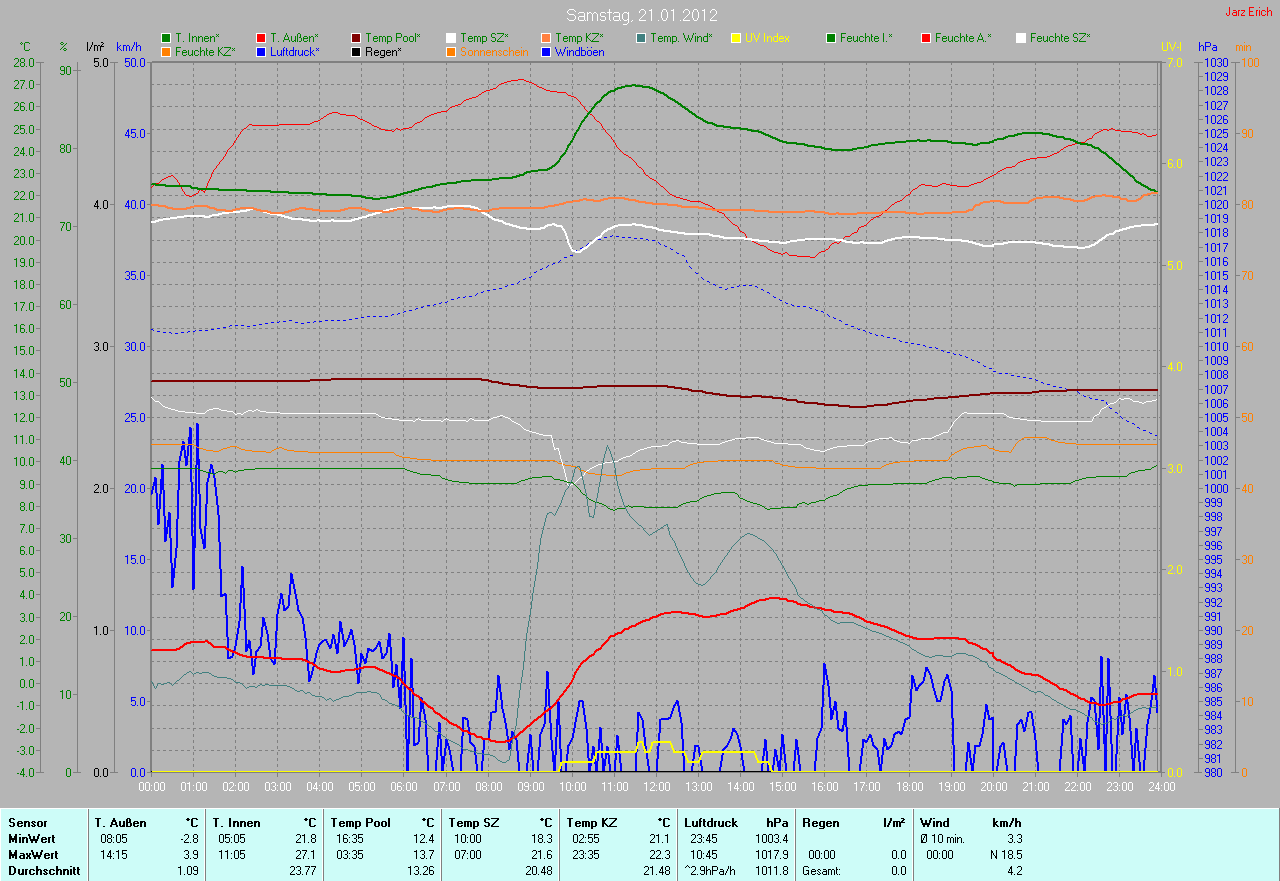Click the orange Temp KZ legend square

tap(546, 38)
